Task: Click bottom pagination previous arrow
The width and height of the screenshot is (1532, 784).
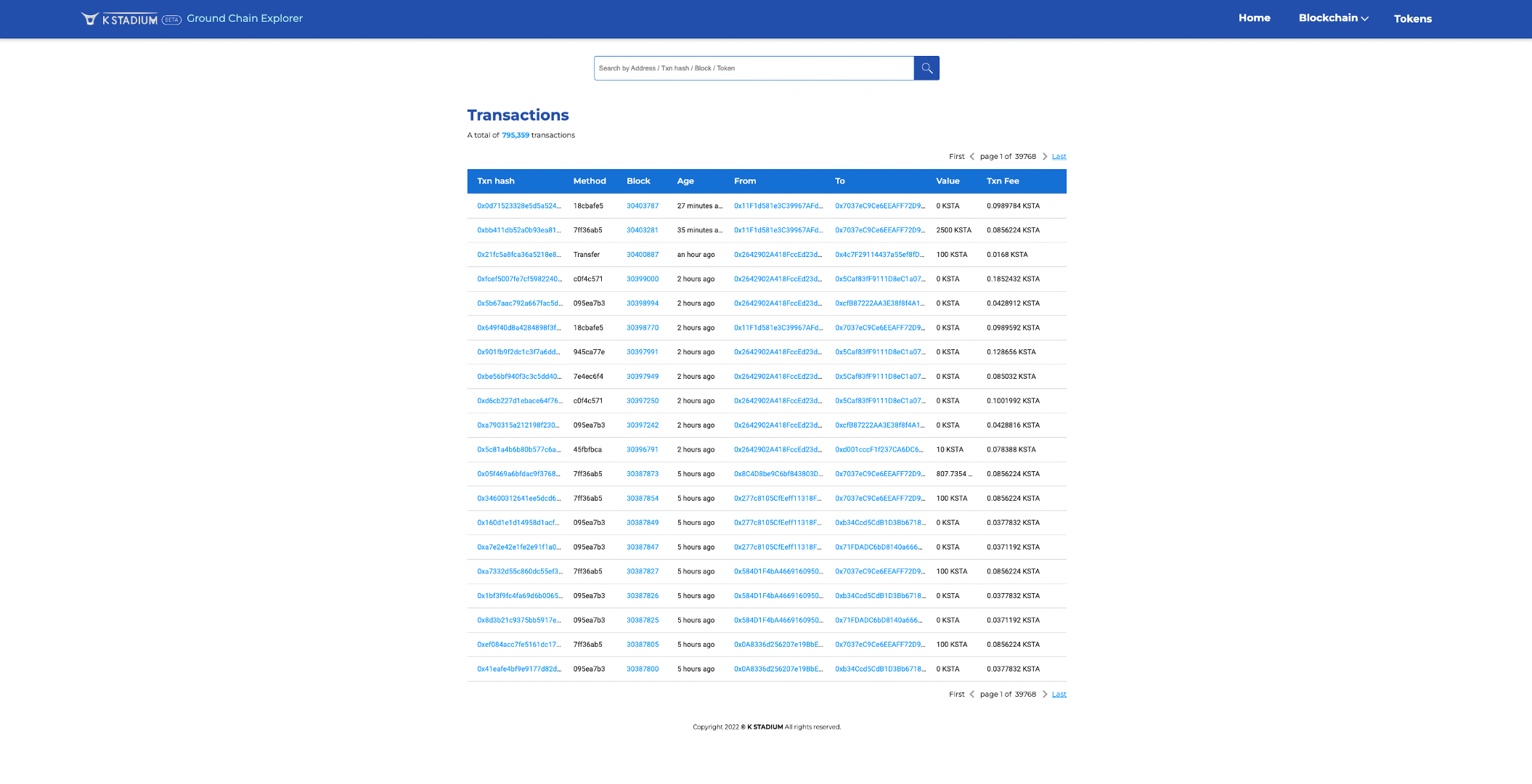Action: point(972,695)
